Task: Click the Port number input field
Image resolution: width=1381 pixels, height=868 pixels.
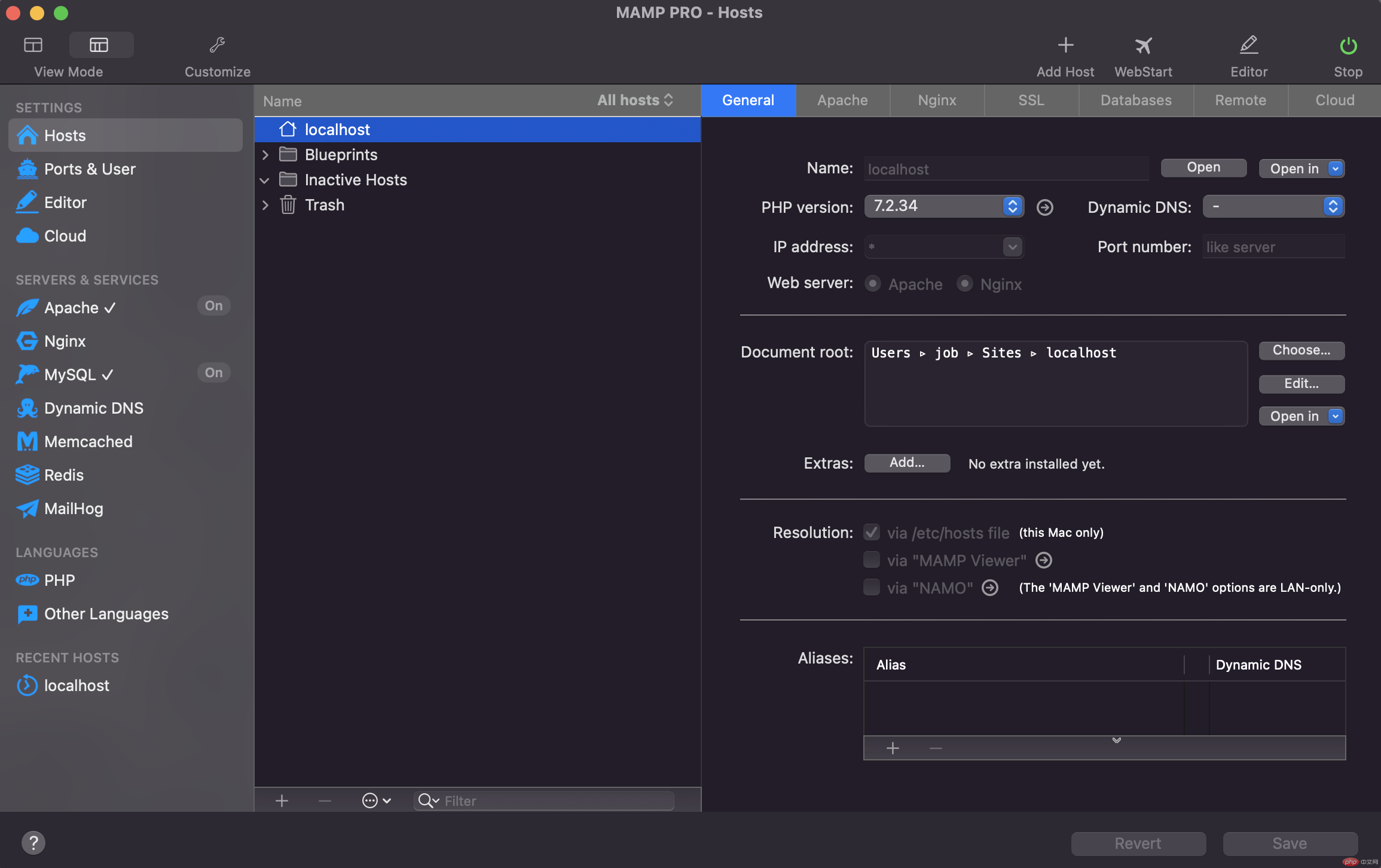Action: 1274,247
